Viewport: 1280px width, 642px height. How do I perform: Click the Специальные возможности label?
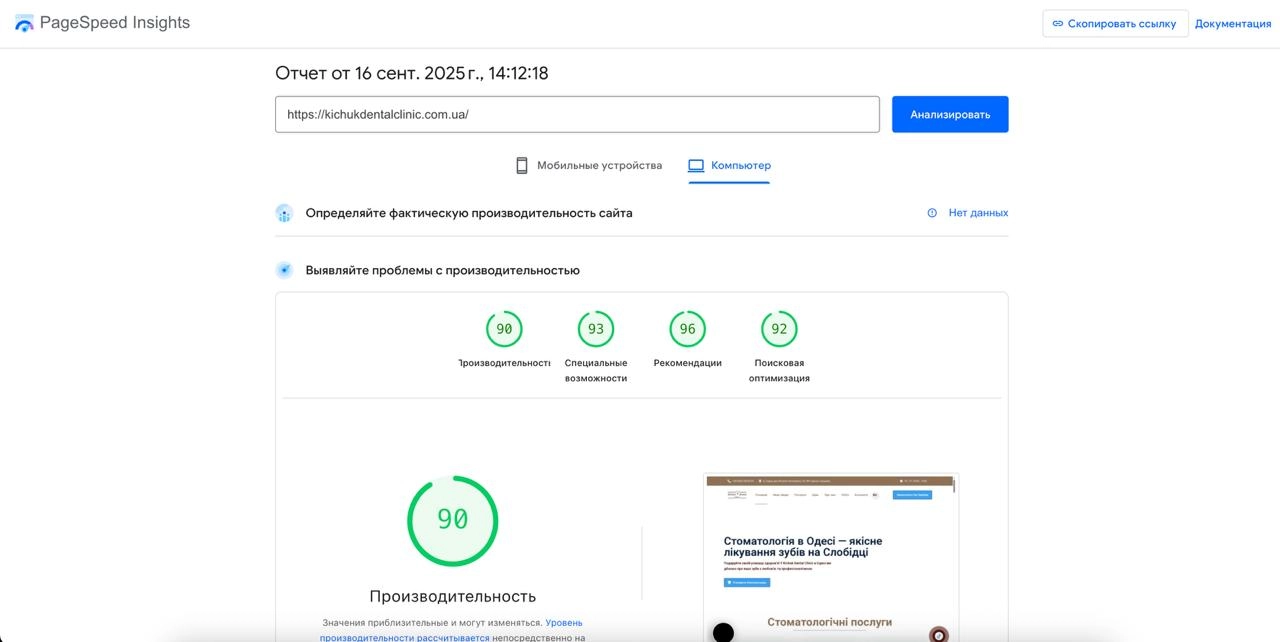pyautogui.click(x=596, y=371)
